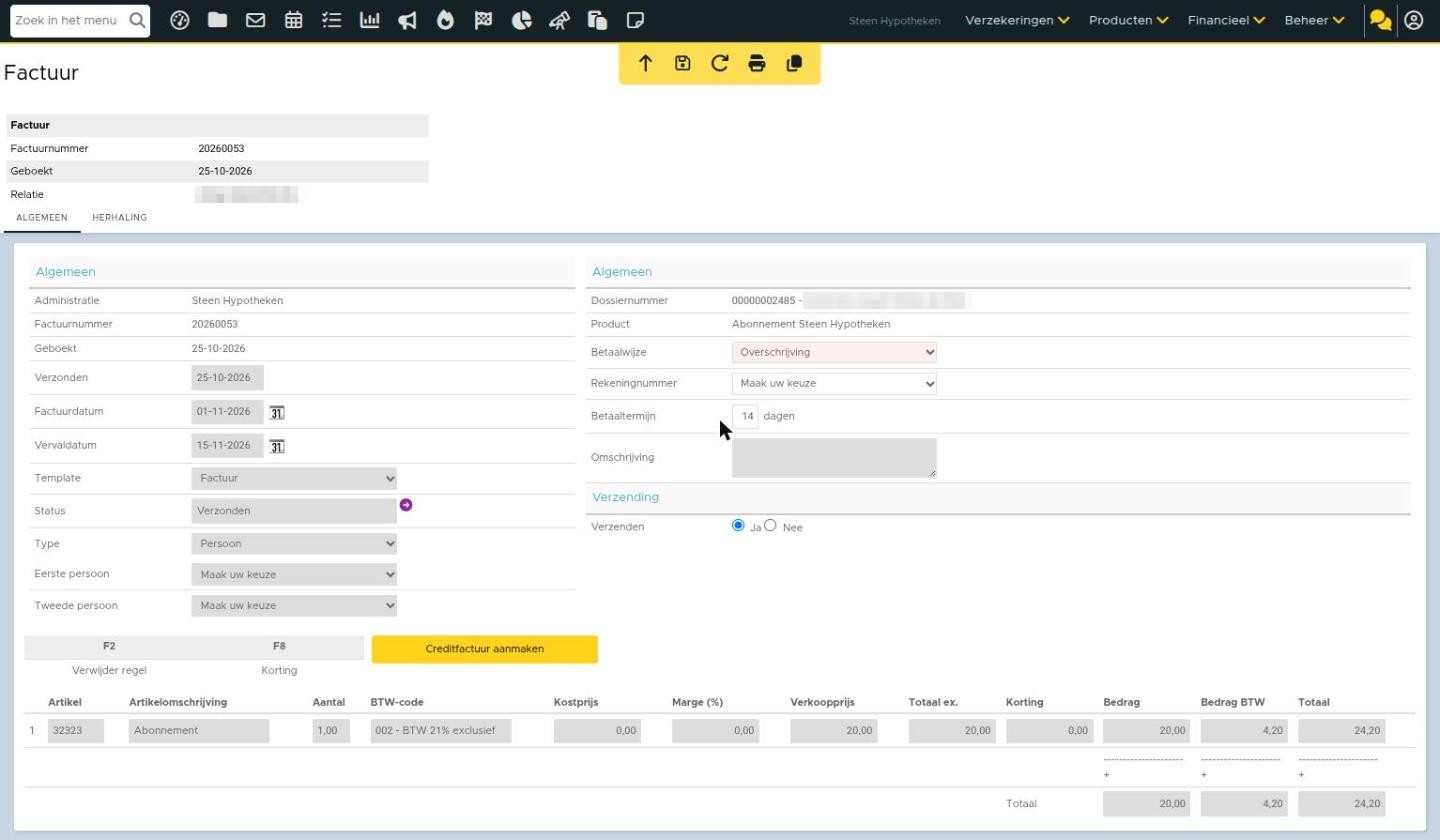1440x840 pixels.
Task: Expand the Financieel menu
Action: click(1226, 20)
